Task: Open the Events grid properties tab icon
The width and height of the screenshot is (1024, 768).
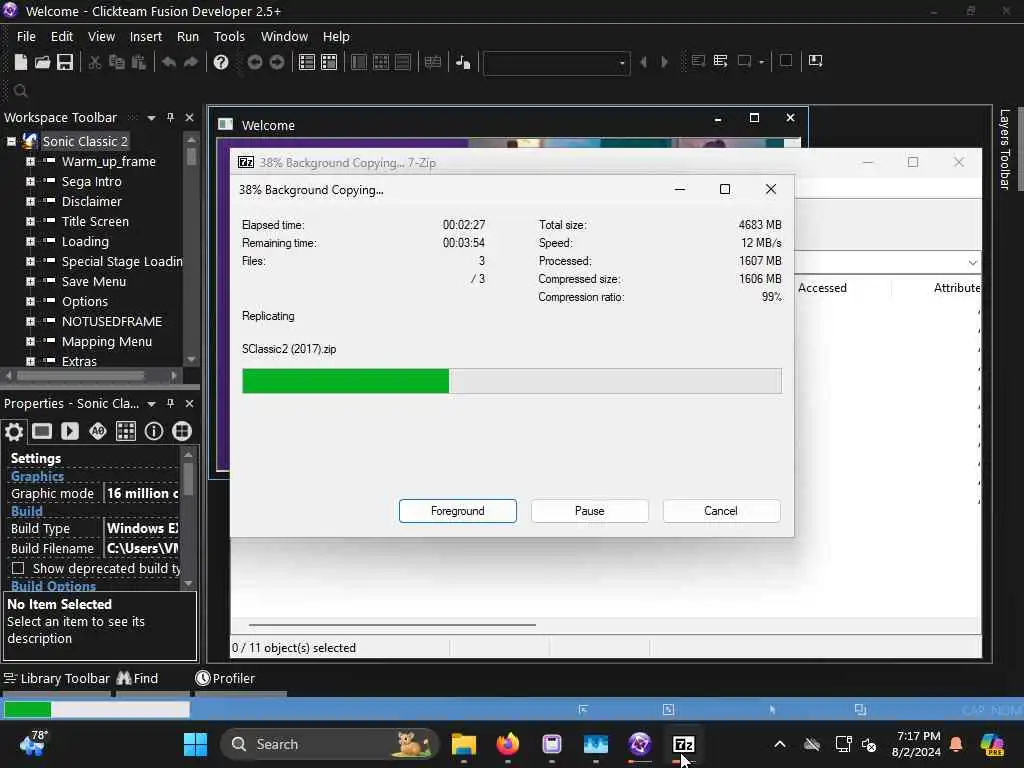Action: (x=126, y=432)
